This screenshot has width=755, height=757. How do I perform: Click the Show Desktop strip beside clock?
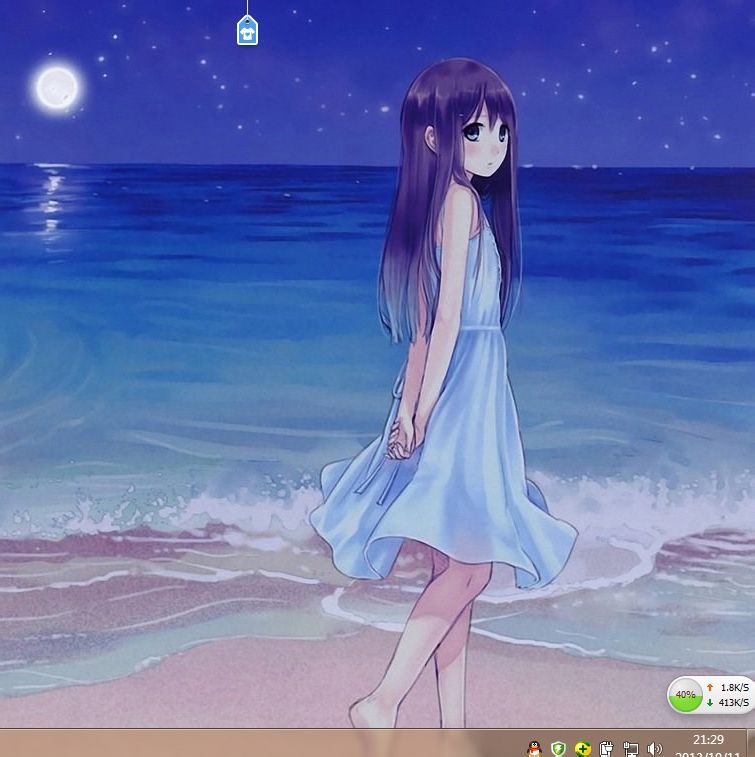pos(751,743)
